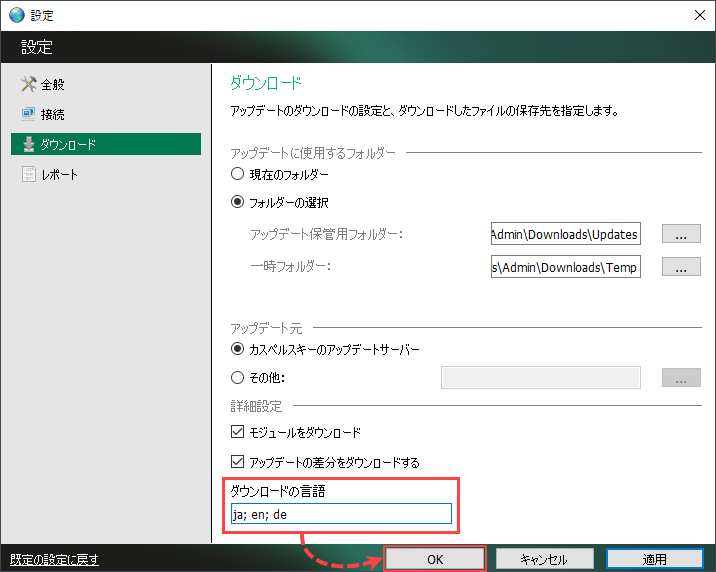The width and height of the screenshot is (716, 572).
Task: Click the アップデート保管用フォルダー path field
Action: 566,234
